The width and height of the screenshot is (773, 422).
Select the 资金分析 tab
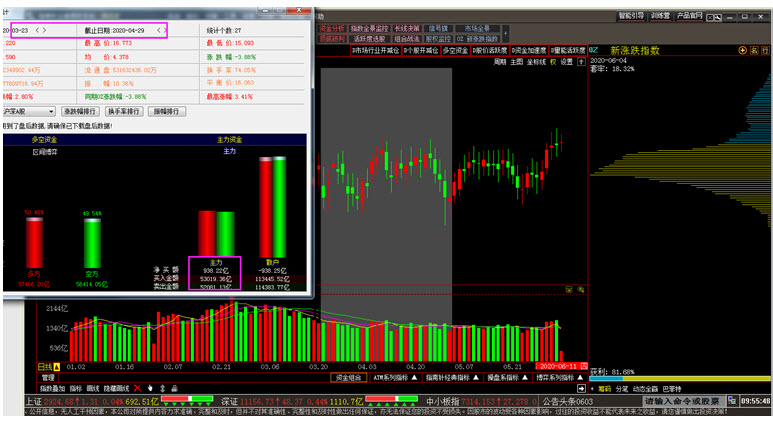tap(333, 28)
